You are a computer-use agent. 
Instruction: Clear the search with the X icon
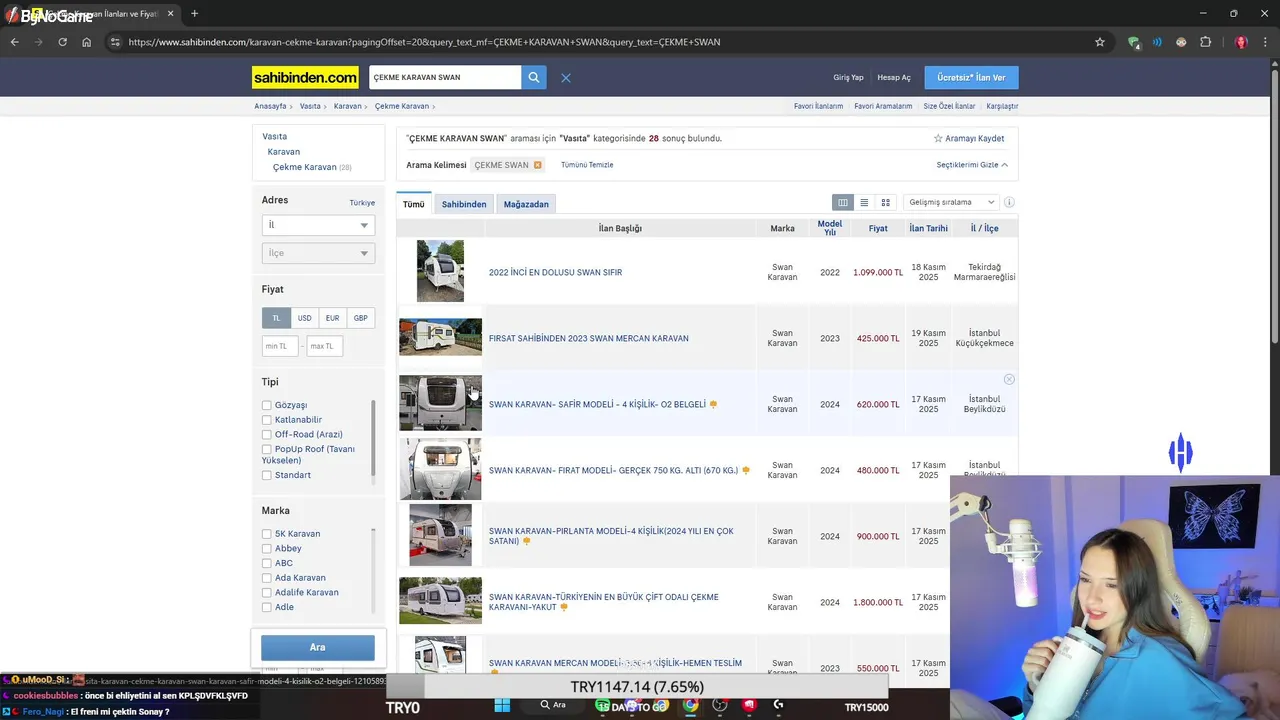click(566, 77)
